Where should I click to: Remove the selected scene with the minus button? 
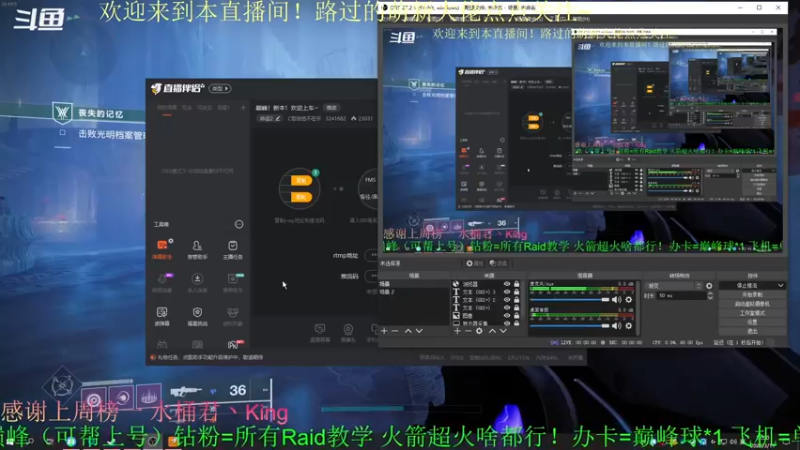(x=395, y=331)
